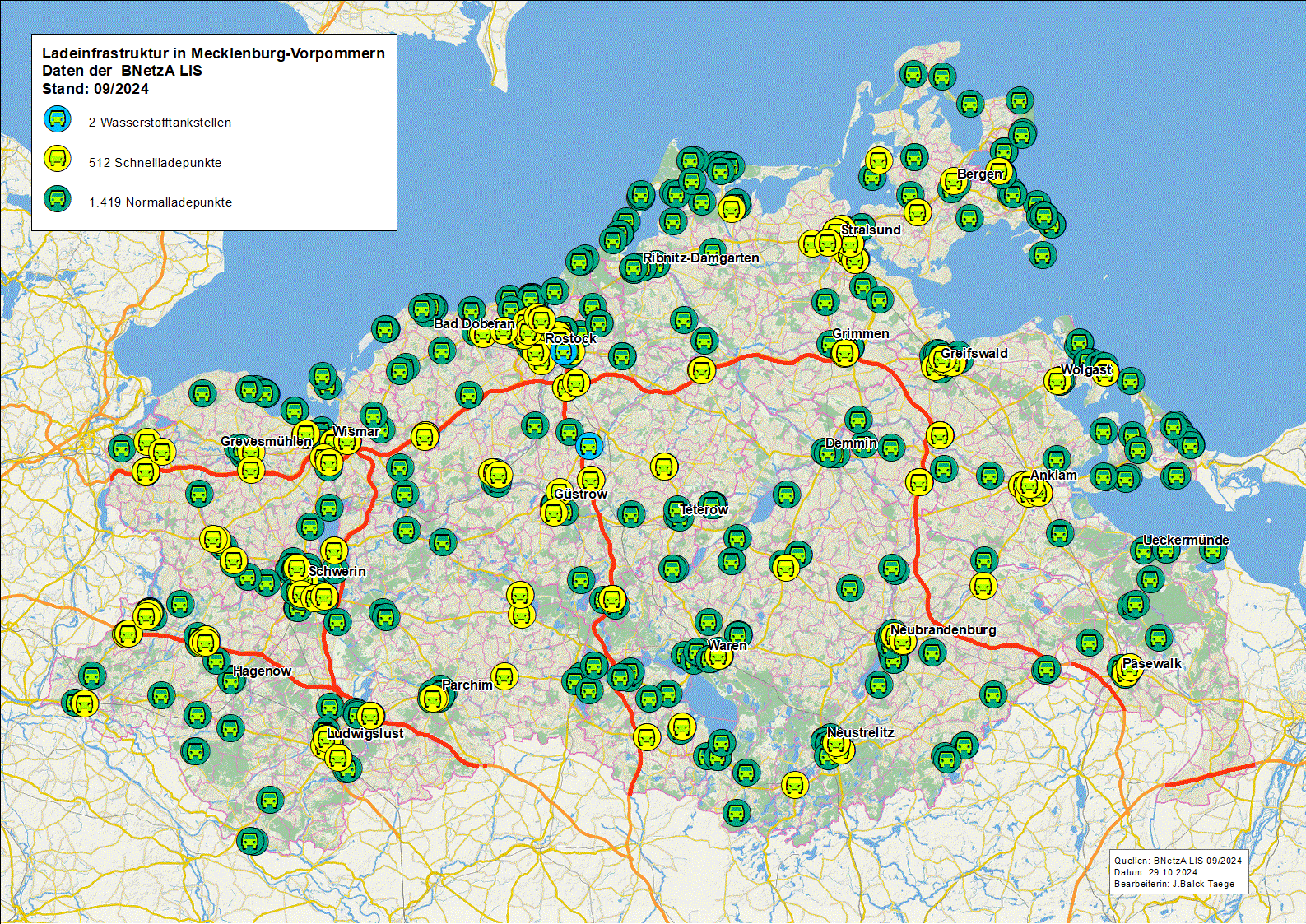Click the "Daten der BNetzA LIS" line
Image resolution: width=1306 pixels, height=924 pixels.
122,71
